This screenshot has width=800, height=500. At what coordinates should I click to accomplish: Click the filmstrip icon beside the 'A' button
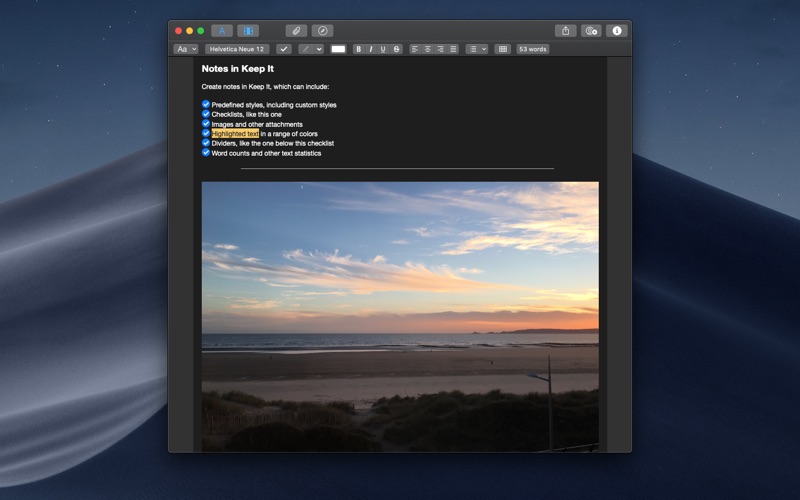point(249,31)
